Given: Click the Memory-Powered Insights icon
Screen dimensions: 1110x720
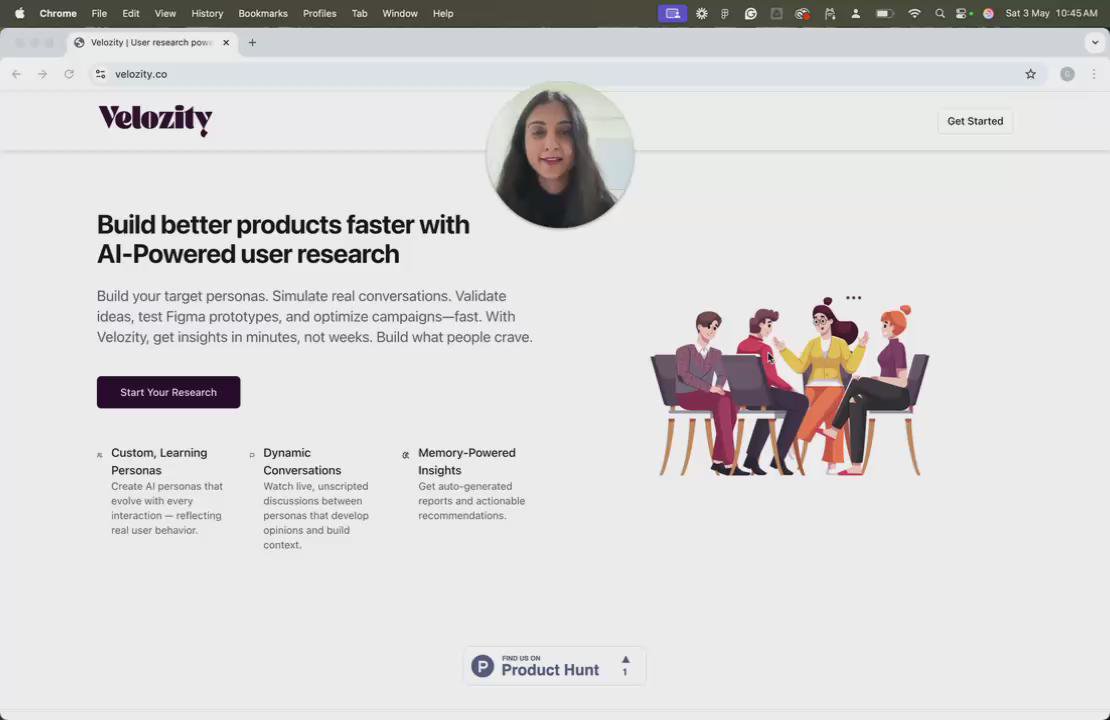Looking at the screenshot, I should (406, 455).
